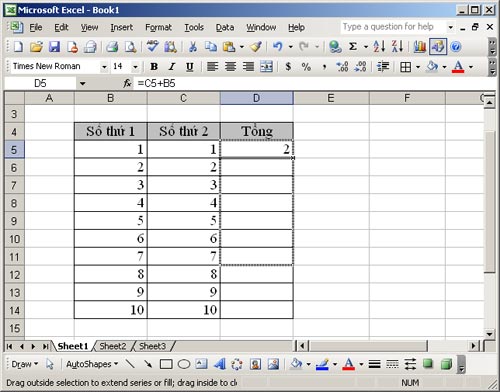Open the File menu
500x392 pixels.
click(x=36, y=27)
